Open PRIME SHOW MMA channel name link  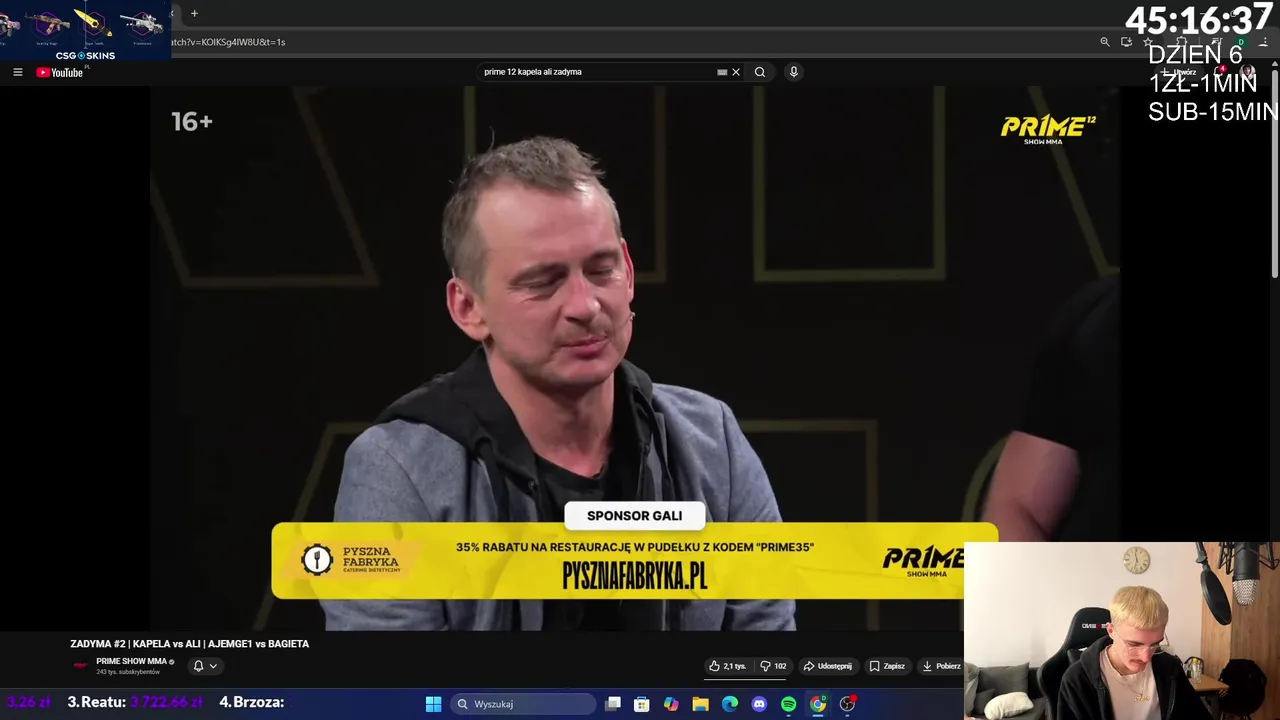(131, 661)
